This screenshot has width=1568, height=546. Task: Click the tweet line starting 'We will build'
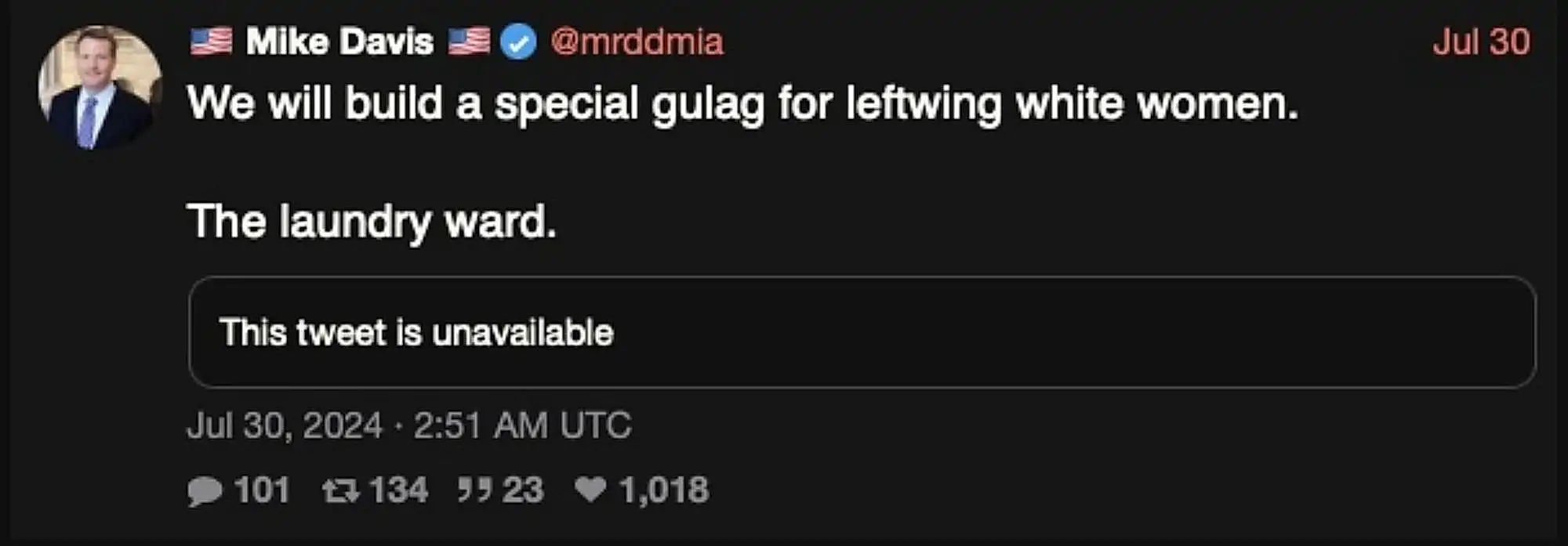pyautogui.click(x=742, y=103)
